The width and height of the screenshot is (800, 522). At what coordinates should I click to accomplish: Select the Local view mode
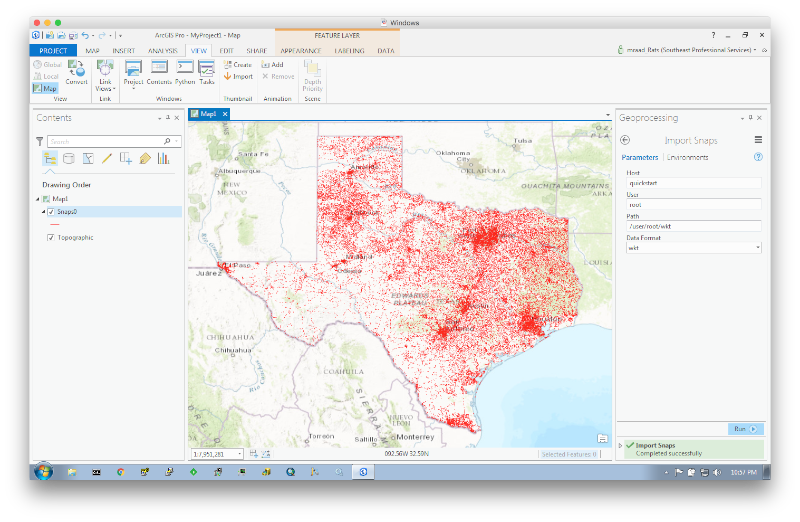click(x=46, y=77)
